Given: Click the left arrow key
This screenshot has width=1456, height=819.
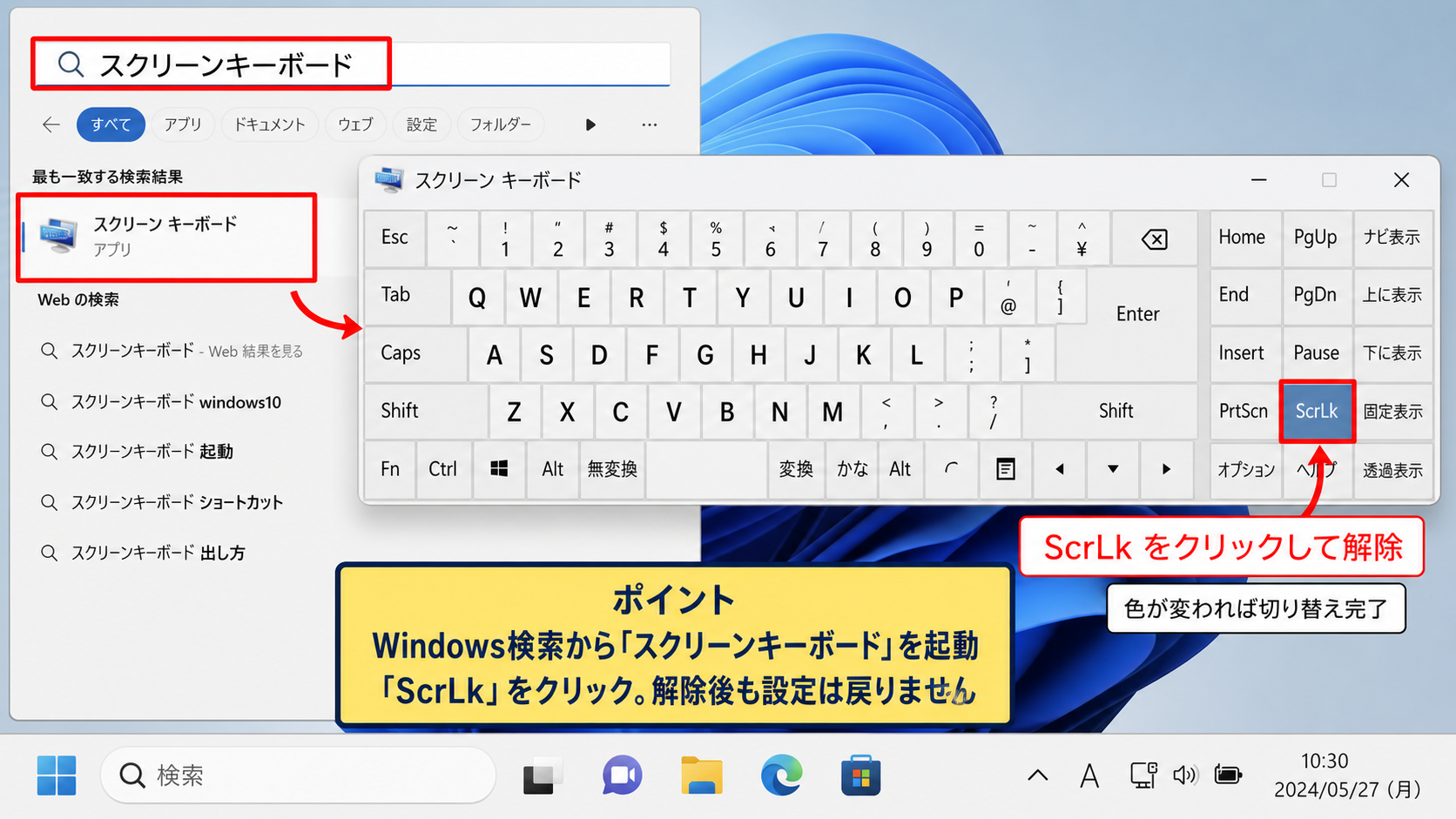Looking at the screenshot, I should click(1060, 469).
